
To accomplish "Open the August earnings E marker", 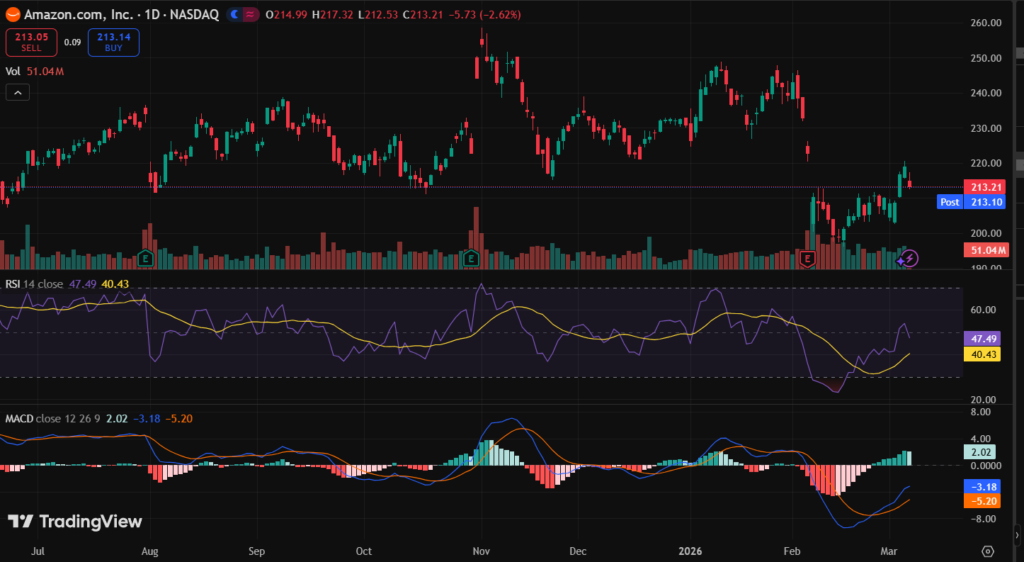I will coord(147,258).
